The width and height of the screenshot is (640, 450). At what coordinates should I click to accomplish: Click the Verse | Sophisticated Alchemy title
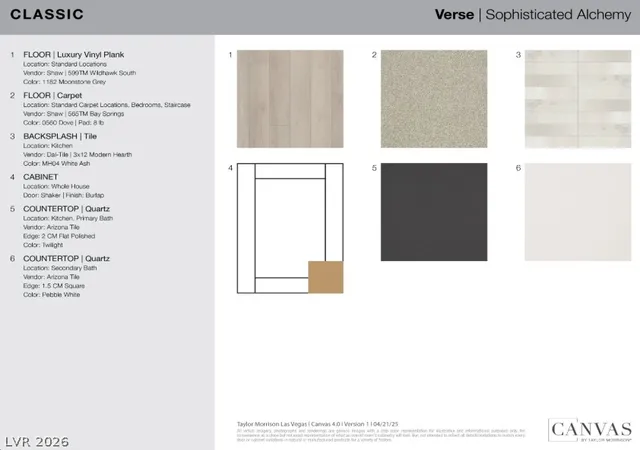(x=533, y=15)
